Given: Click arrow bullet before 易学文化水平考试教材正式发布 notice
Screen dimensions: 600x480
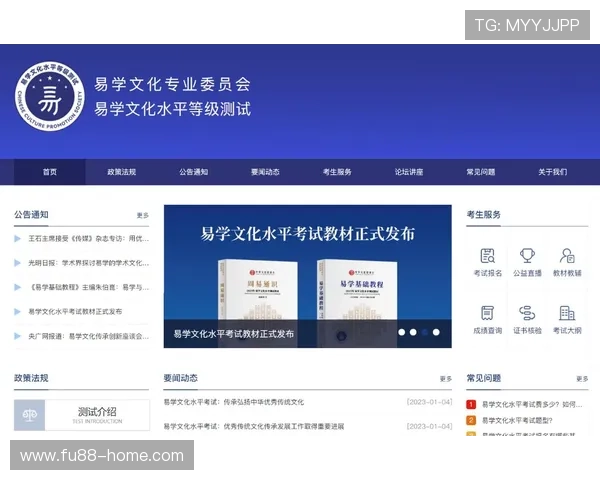Looking at the screenshot, I should point(17,312).
